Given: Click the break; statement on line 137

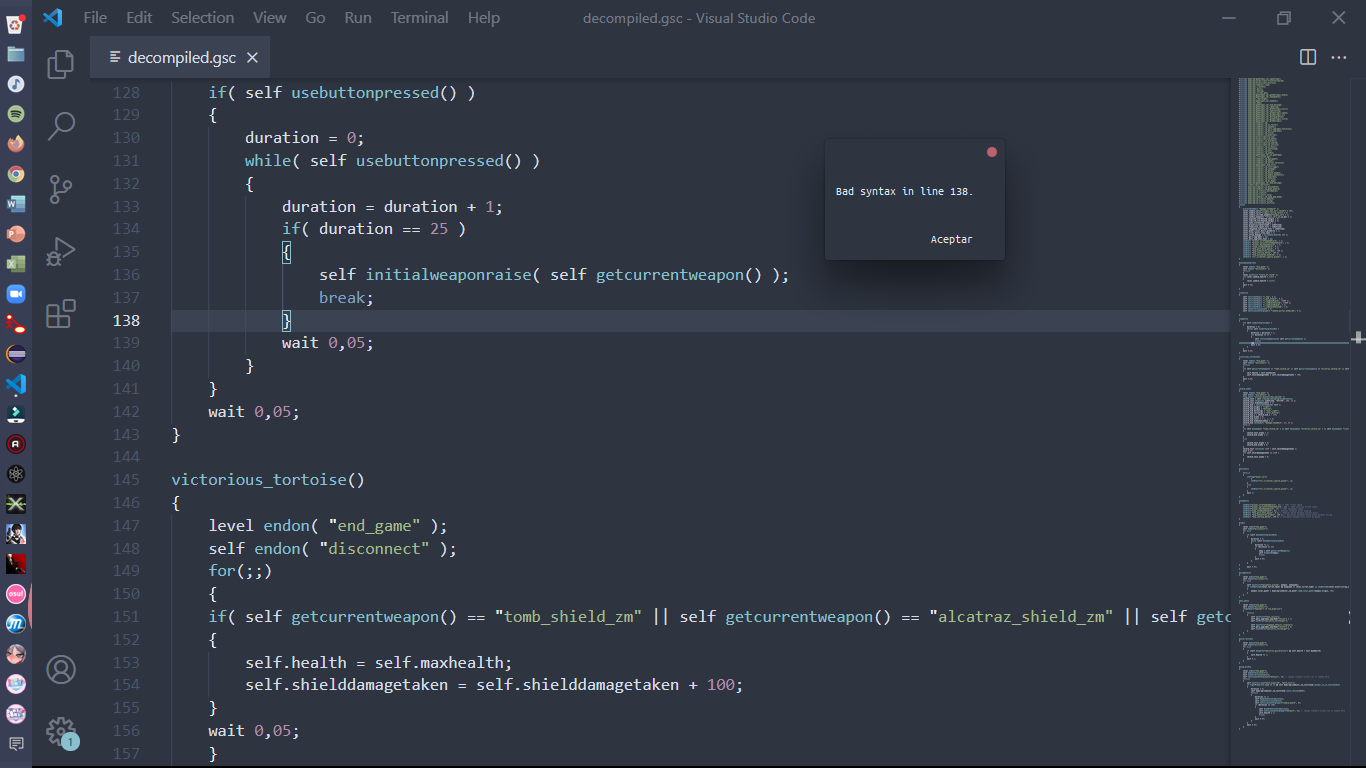Looking at the screenshot, I should pyautogui.click(x=346, y=298).
